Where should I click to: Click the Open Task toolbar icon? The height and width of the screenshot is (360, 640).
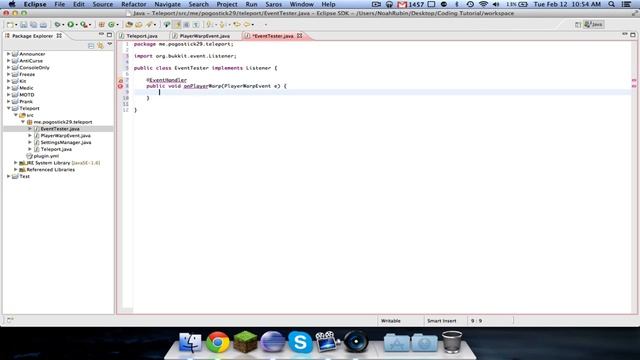pyautogui.click(x=139, y=24)
